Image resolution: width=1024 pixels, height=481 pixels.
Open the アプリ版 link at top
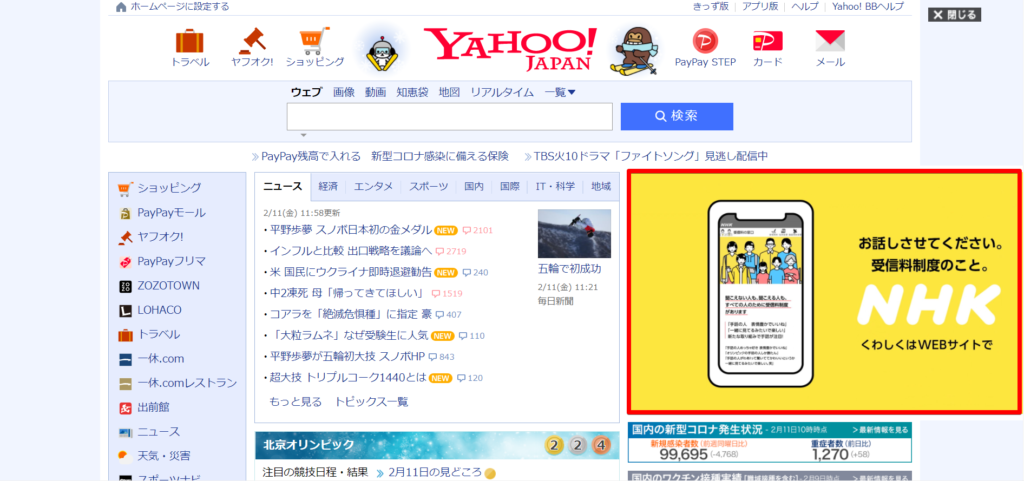click(x=760, y=7)
